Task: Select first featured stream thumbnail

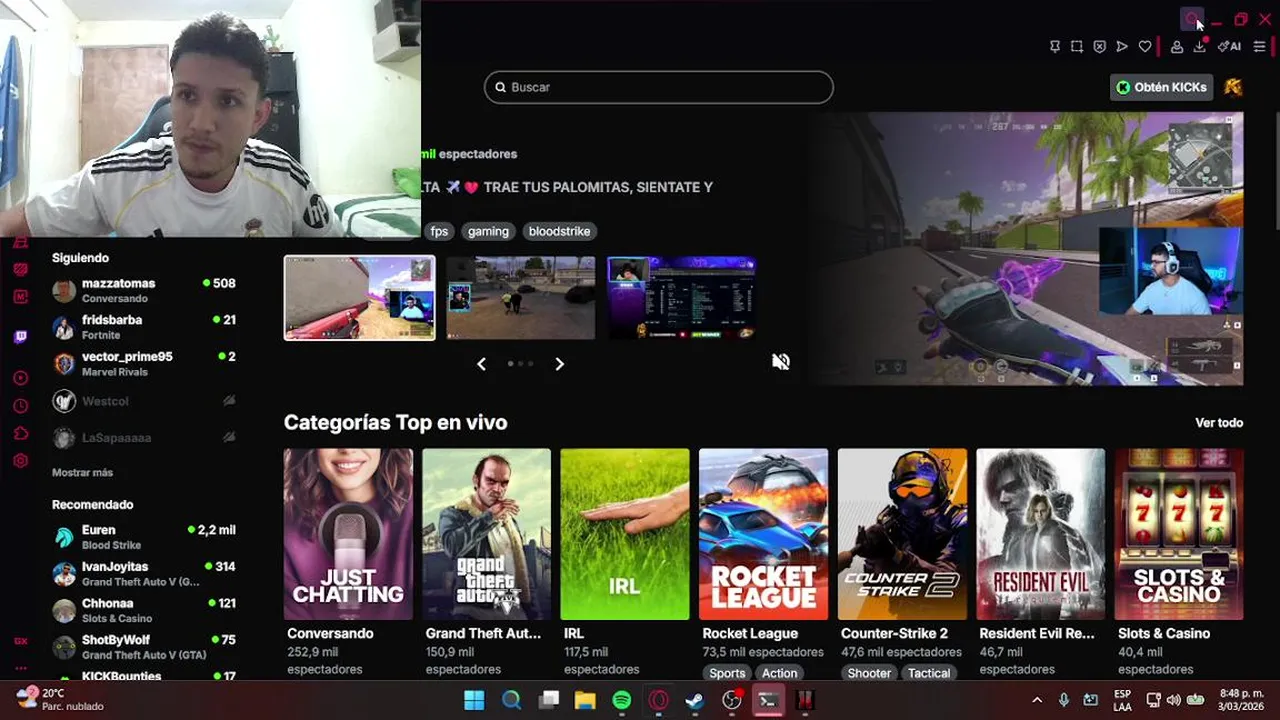Action: pos(360,298)
